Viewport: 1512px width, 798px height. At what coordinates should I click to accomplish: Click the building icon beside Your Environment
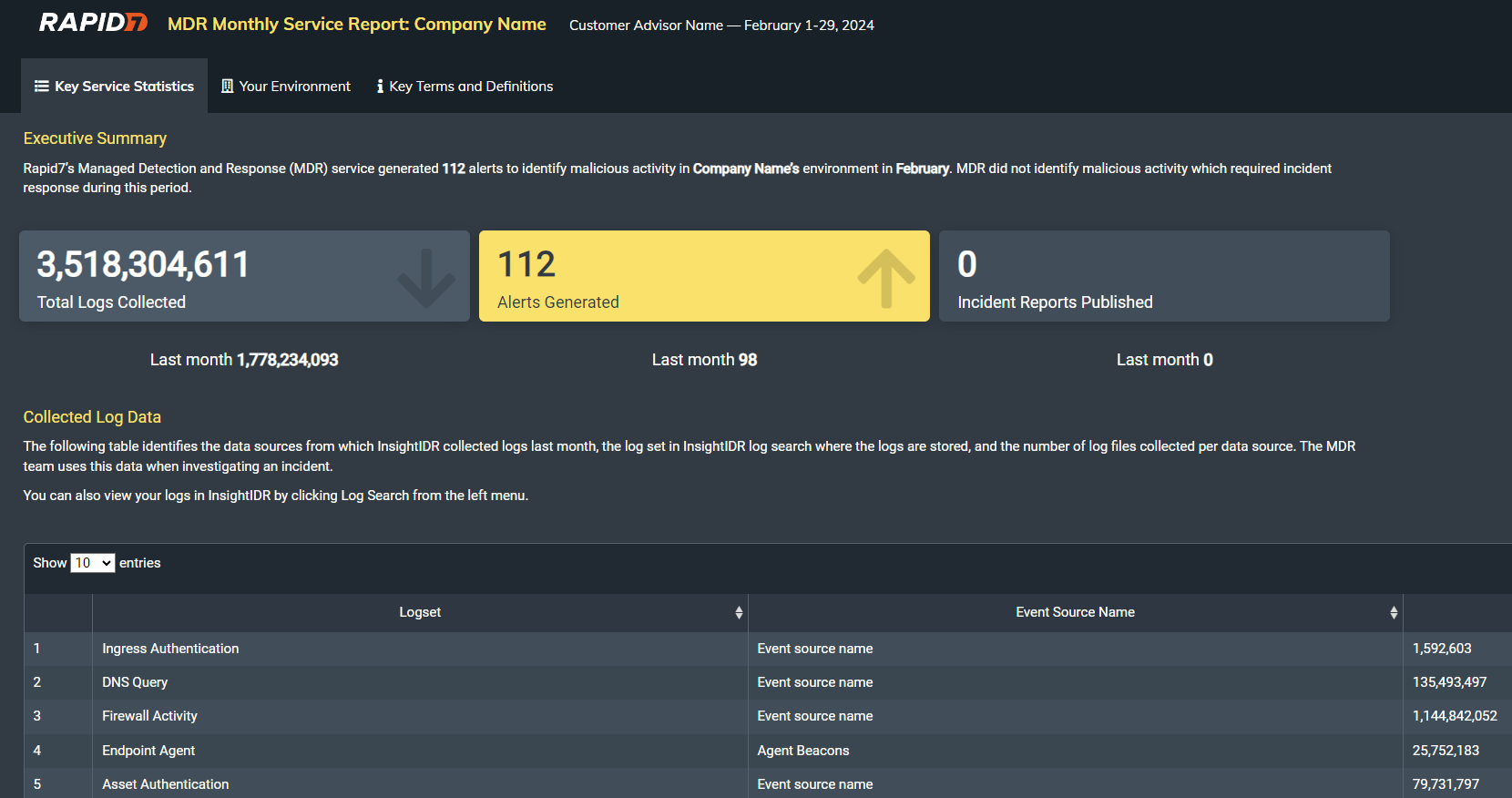click(x=228, y=87)
